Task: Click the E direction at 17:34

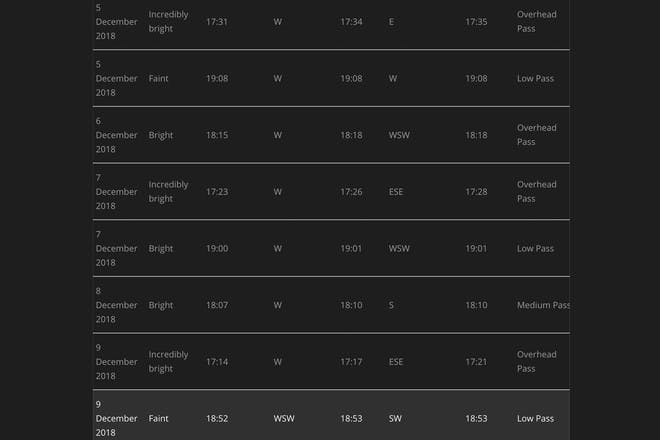Action: [391, 22]
